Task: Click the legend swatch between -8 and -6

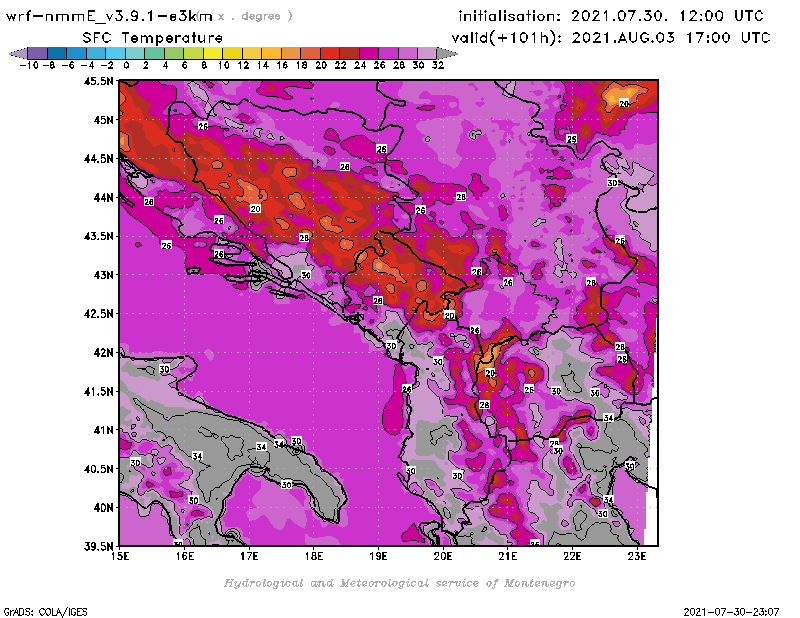Action: [x=57, y=53]
